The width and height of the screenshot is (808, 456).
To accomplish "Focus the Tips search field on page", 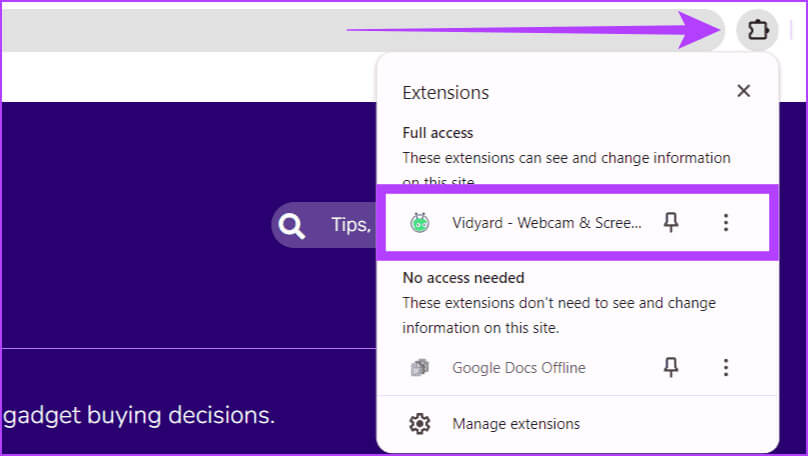I will (x=324, y=225).
